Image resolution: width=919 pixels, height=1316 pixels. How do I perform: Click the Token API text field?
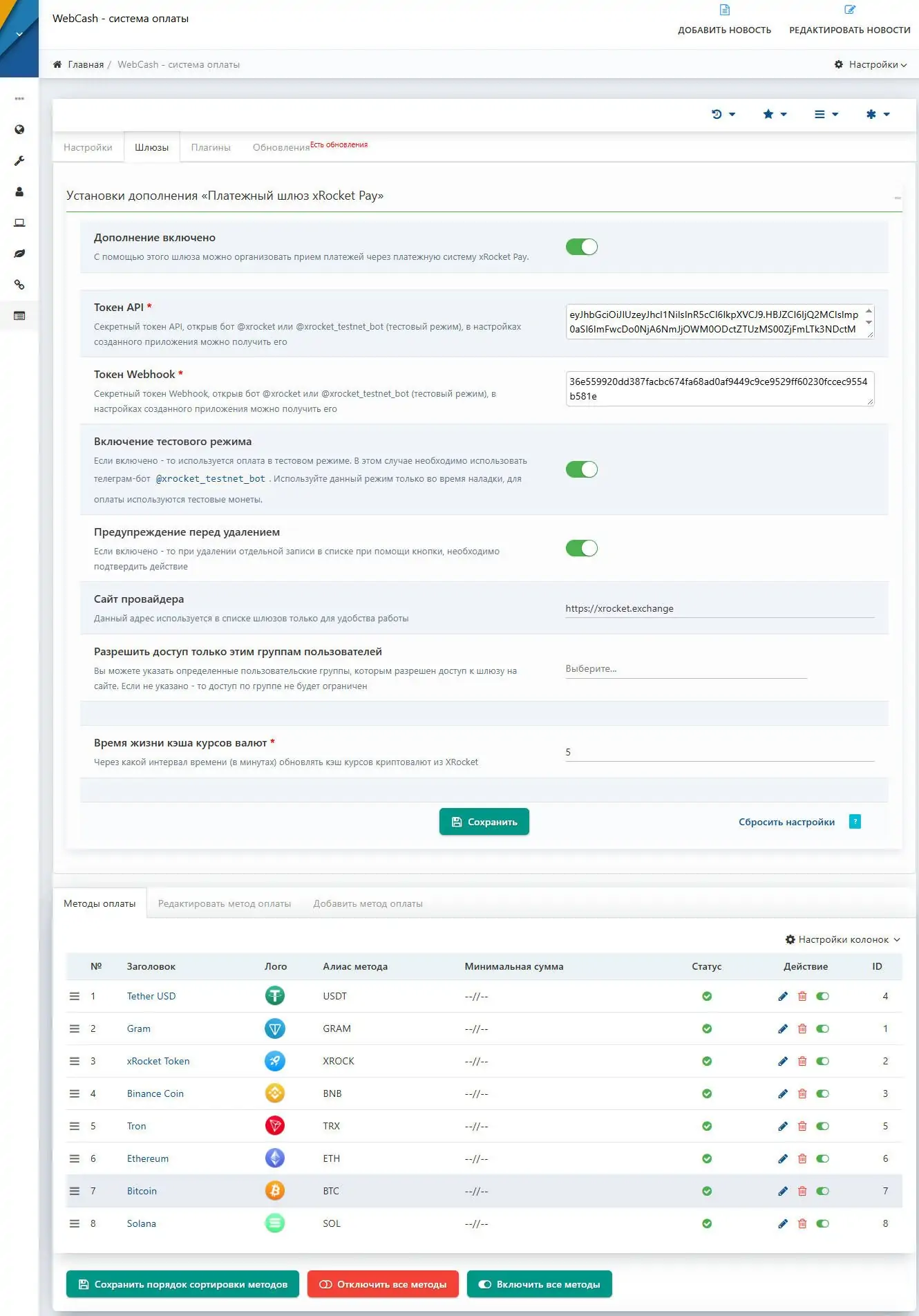point(720,321)
